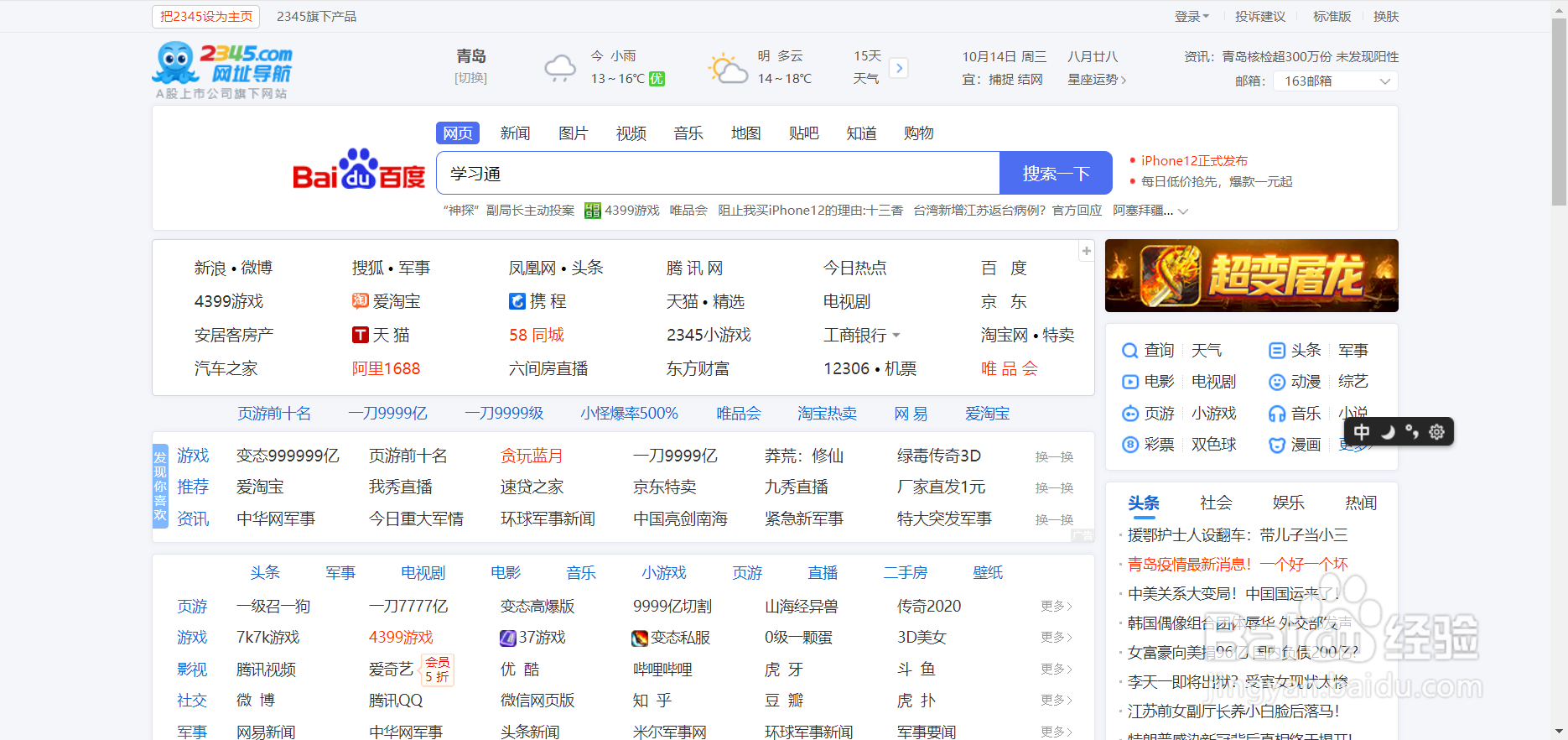Open the 哔哩哔哩 link
The image size is (1568, 740).
pos(662,670)
